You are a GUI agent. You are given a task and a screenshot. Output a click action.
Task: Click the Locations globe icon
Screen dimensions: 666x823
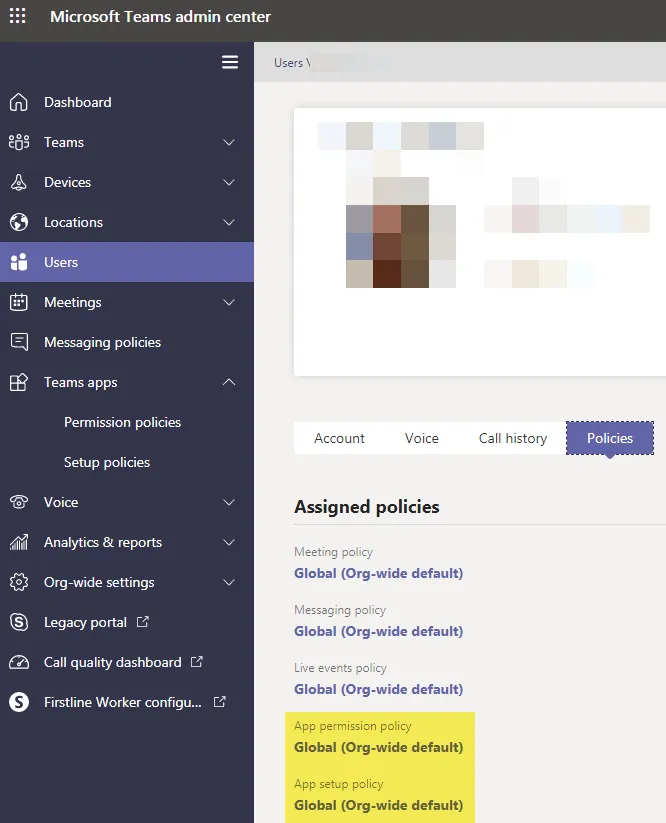point(19,222)
